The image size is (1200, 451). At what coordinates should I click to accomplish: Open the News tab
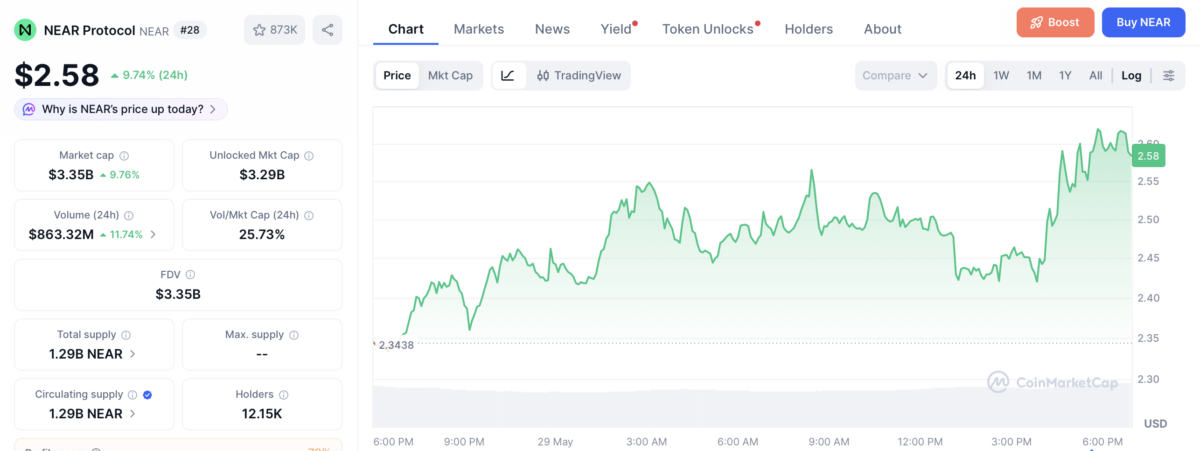pos(552,29)
